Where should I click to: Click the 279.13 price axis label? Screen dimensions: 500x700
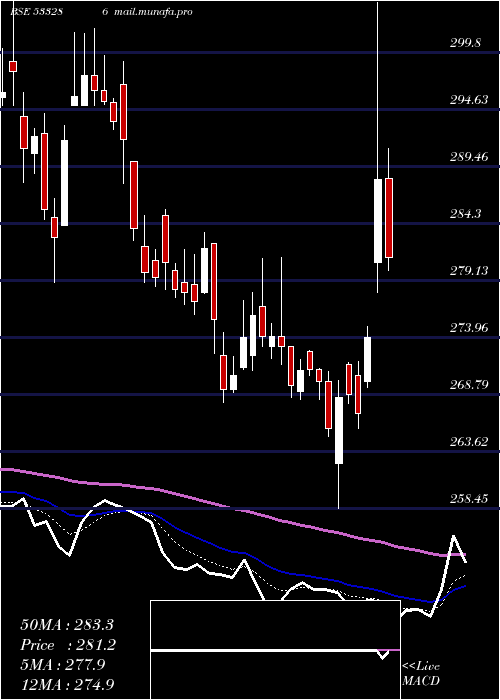[468, 271]
